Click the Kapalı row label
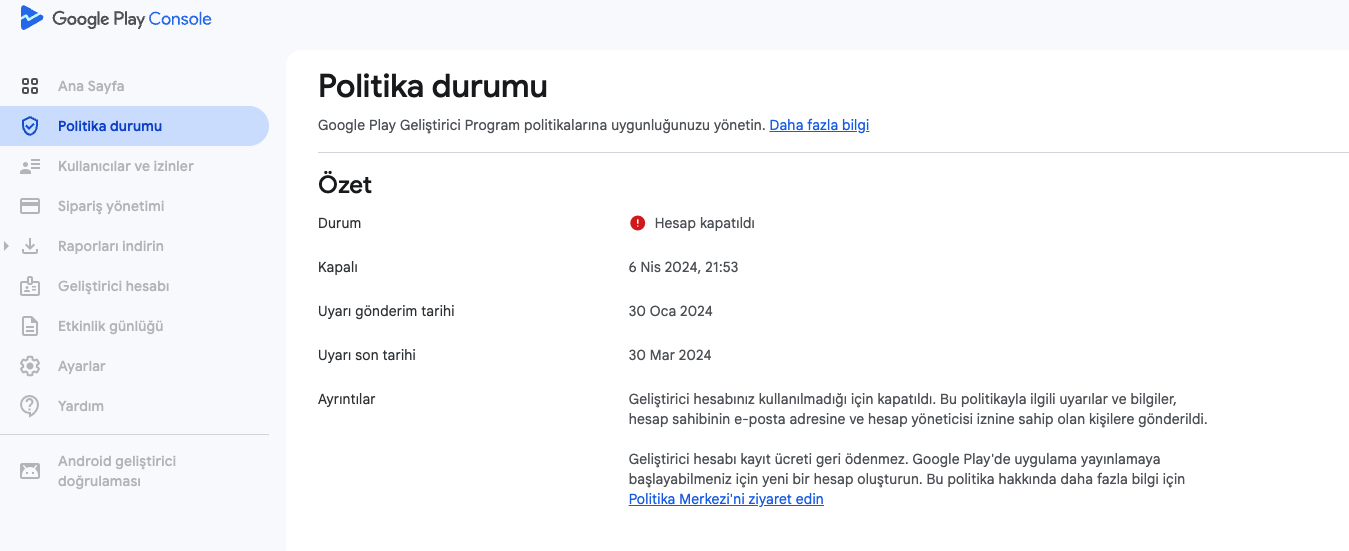The image size is (1349, 551). (x=338, y=267)
